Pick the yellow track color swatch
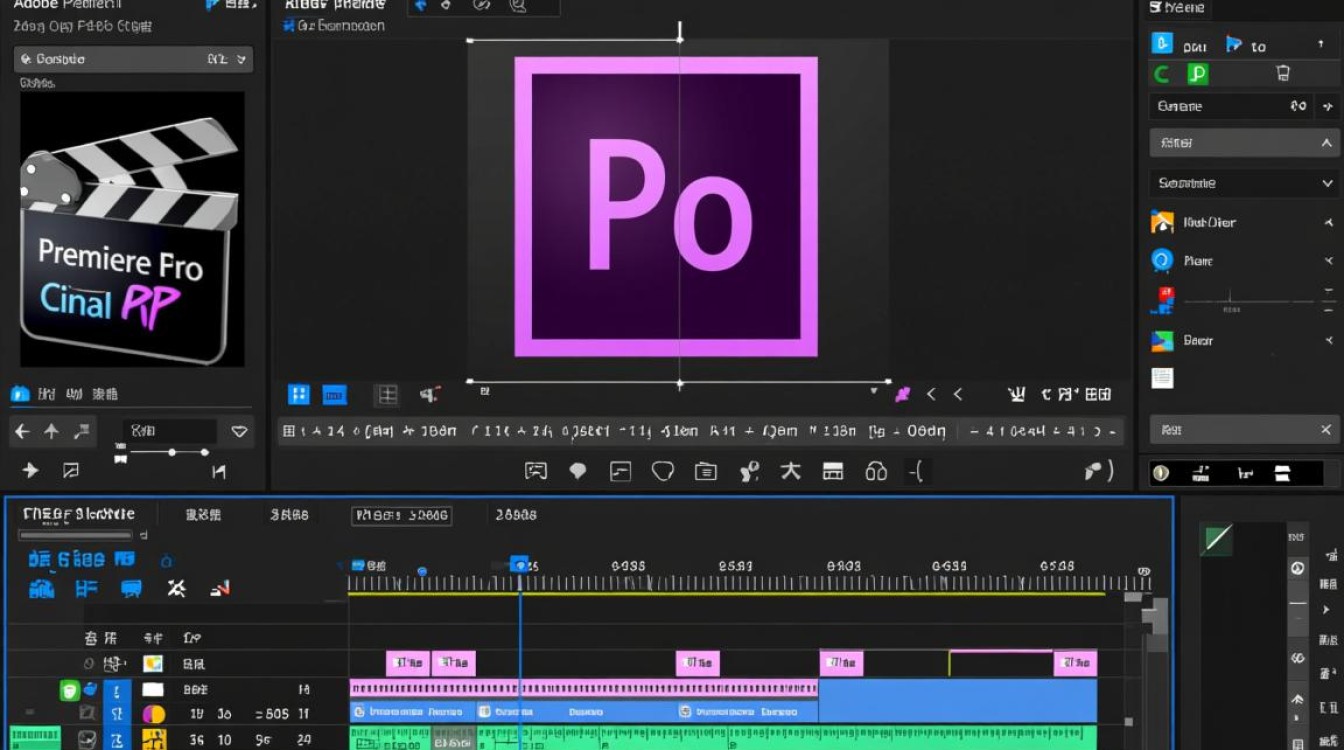The image size is (1344, 750). (x=154, y=740)
